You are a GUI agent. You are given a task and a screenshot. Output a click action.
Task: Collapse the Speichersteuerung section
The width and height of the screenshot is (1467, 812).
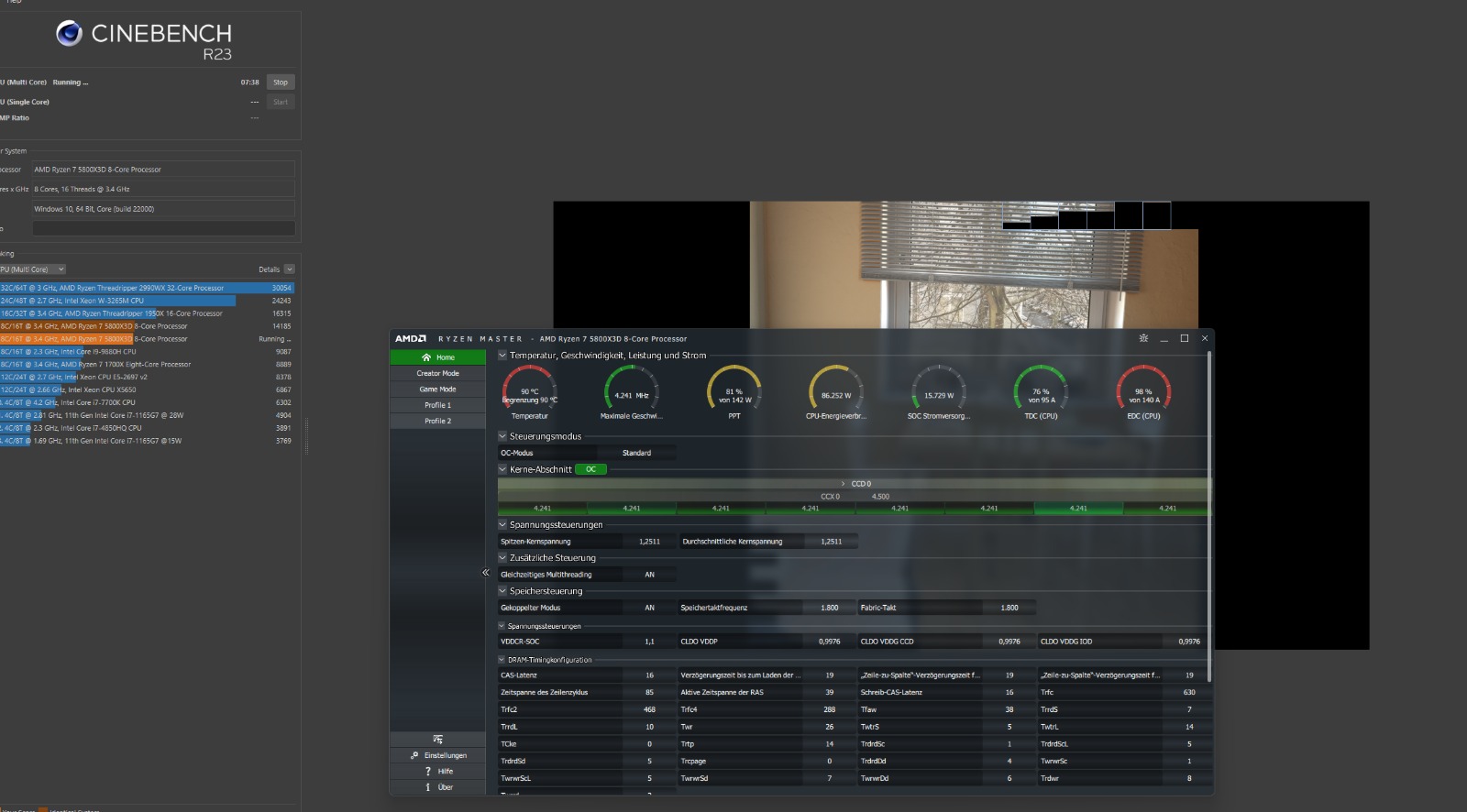pyautogui.click(x=502, y=591)
